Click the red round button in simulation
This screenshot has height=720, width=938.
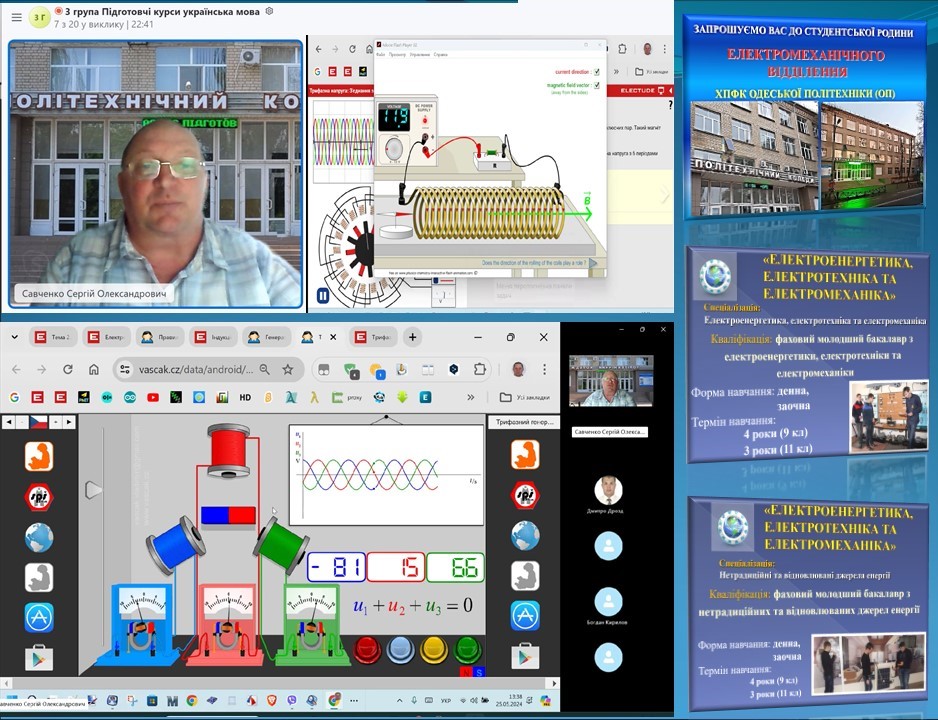(x=367, y=651)
